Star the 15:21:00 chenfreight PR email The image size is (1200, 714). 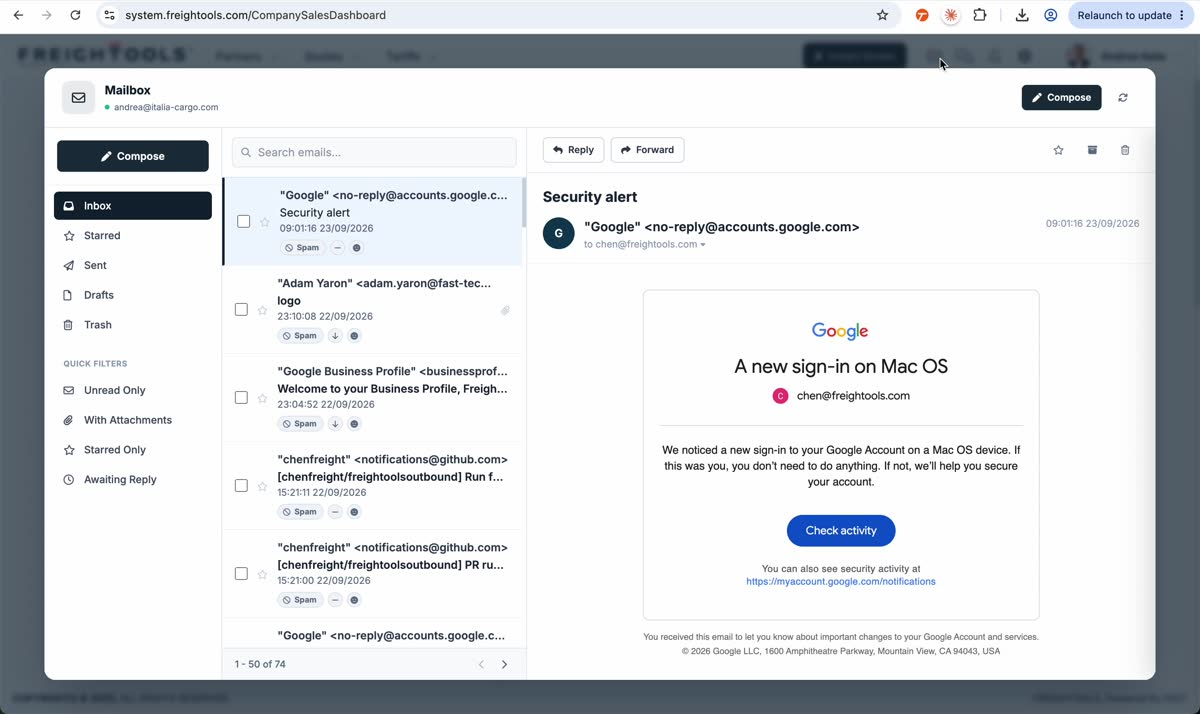tap(262, 574)
